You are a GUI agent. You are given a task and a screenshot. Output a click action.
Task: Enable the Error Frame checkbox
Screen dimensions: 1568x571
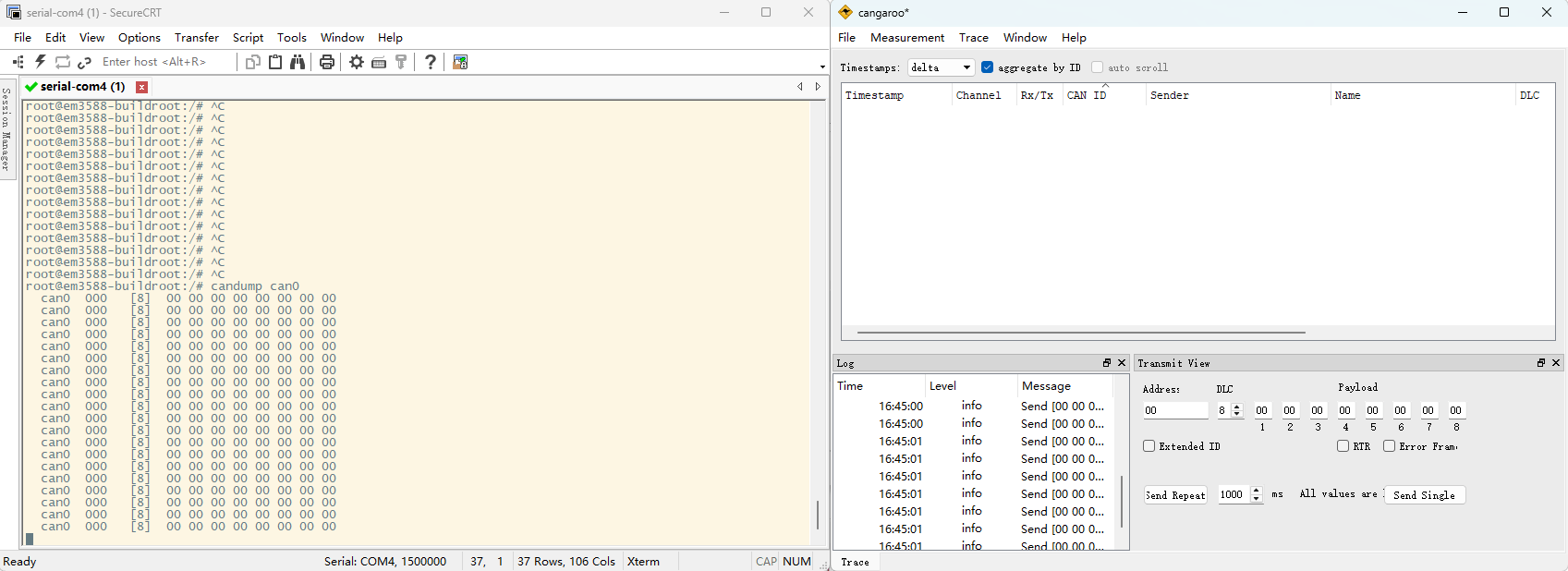[1389, 446]
